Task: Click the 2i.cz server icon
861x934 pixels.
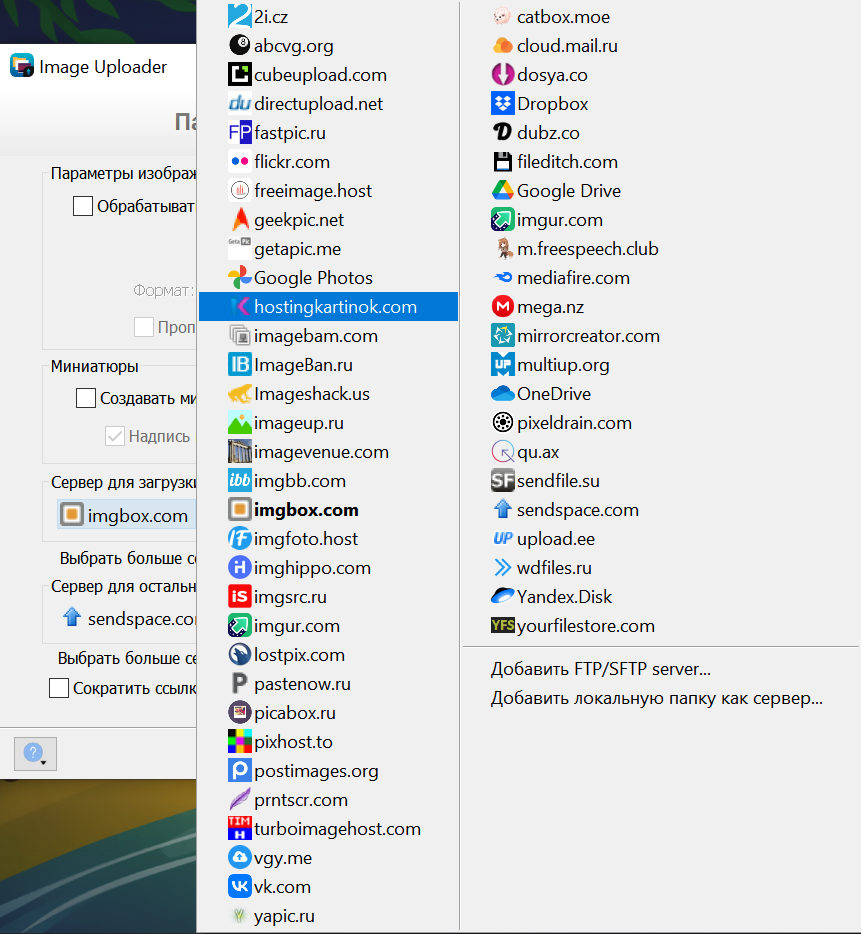Action: tap(240, 17)
